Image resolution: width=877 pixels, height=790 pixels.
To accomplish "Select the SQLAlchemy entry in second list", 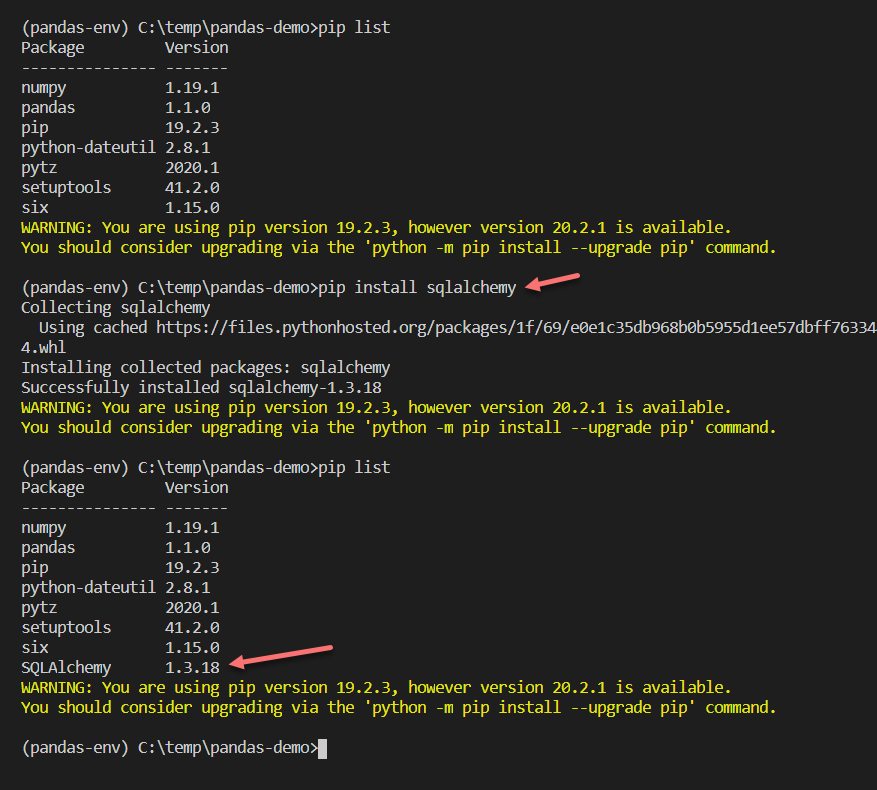I will click(x=65, y=667).
